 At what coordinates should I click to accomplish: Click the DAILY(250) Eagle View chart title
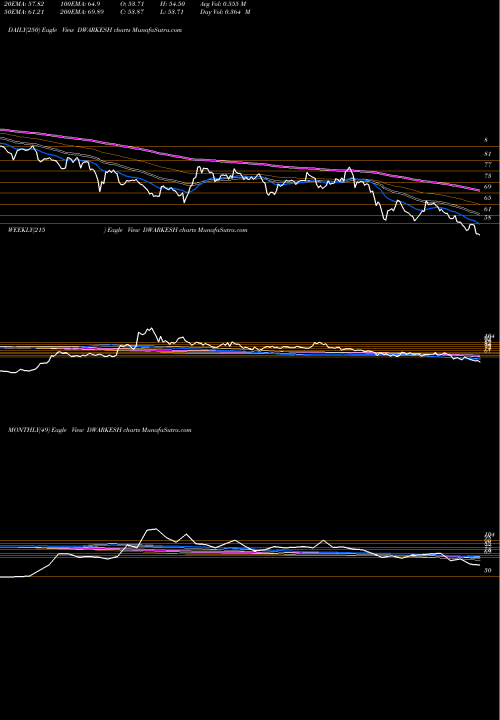95,30
